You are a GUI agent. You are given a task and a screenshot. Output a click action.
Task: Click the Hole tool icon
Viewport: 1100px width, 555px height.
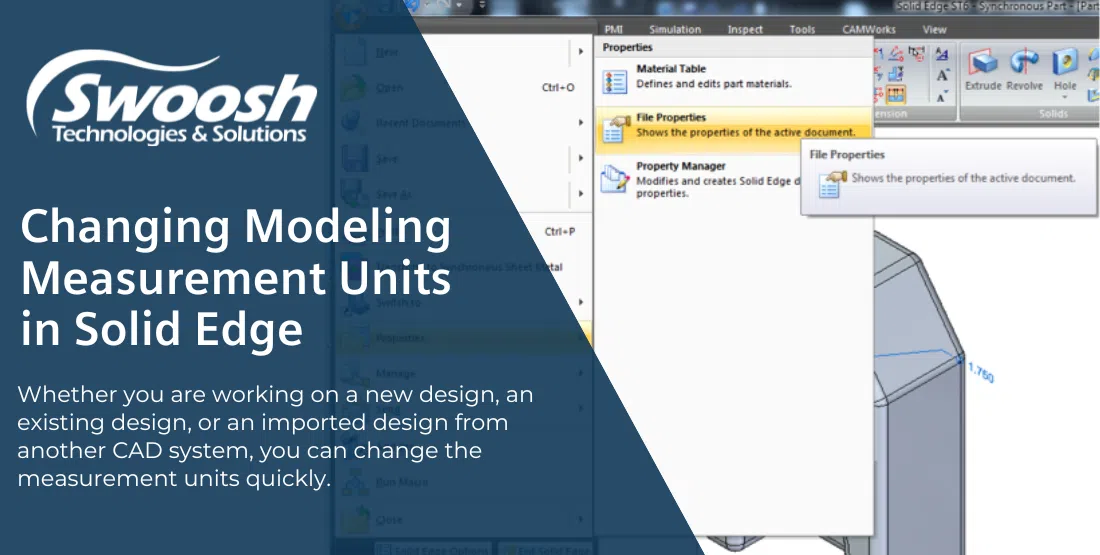point(1065,62)
